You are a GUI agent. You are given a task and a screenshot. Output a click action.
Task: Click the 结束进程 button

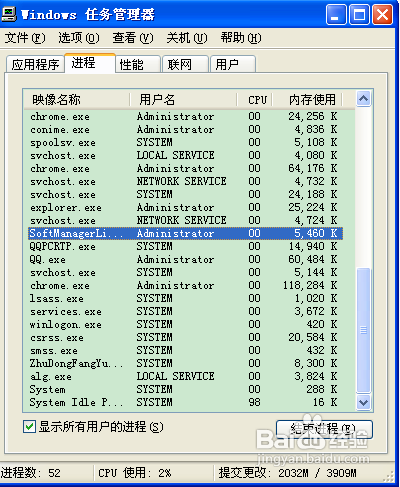(324, 429)
